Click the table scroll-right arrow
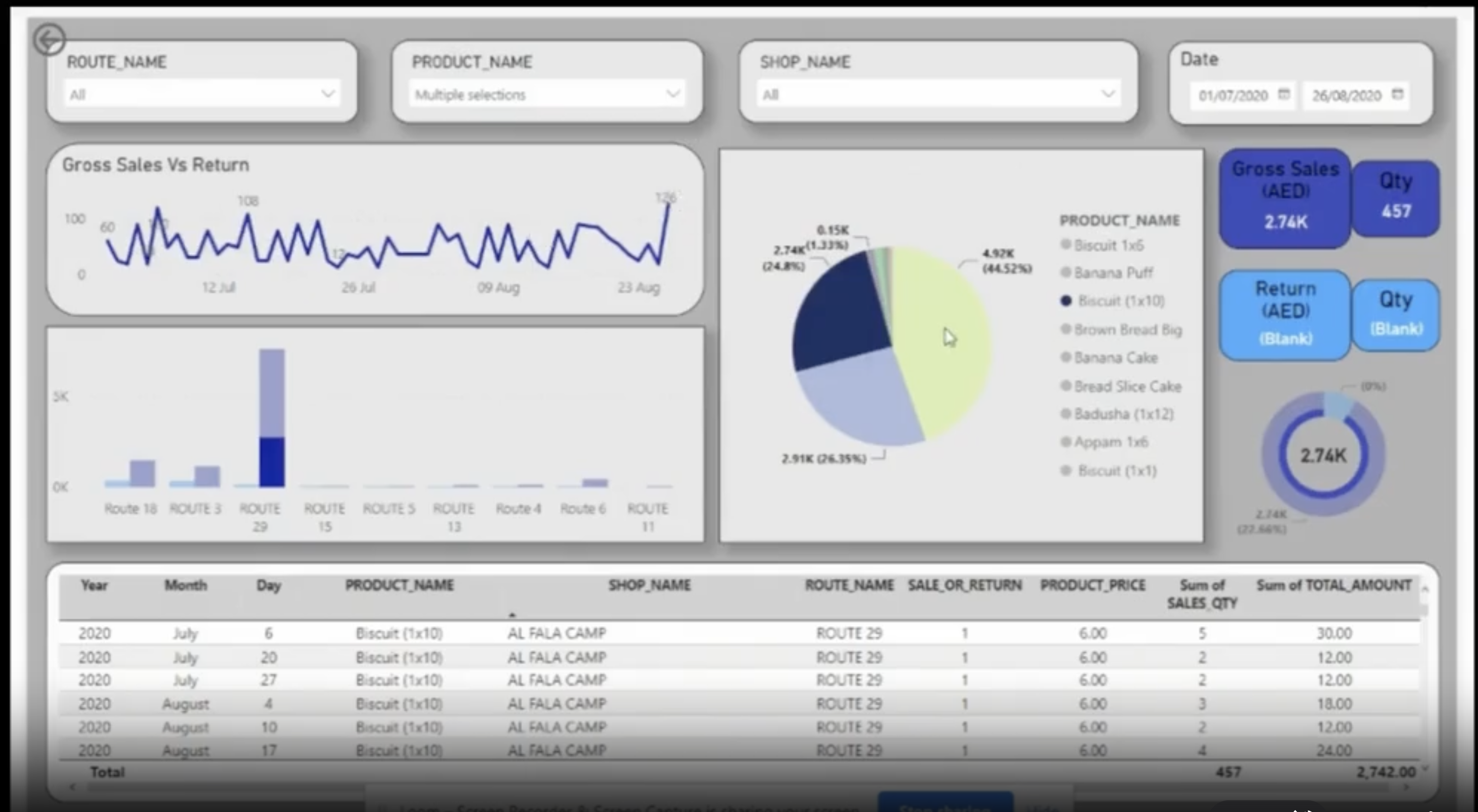Screen dimensions: 1478x812 point(1406,787)
